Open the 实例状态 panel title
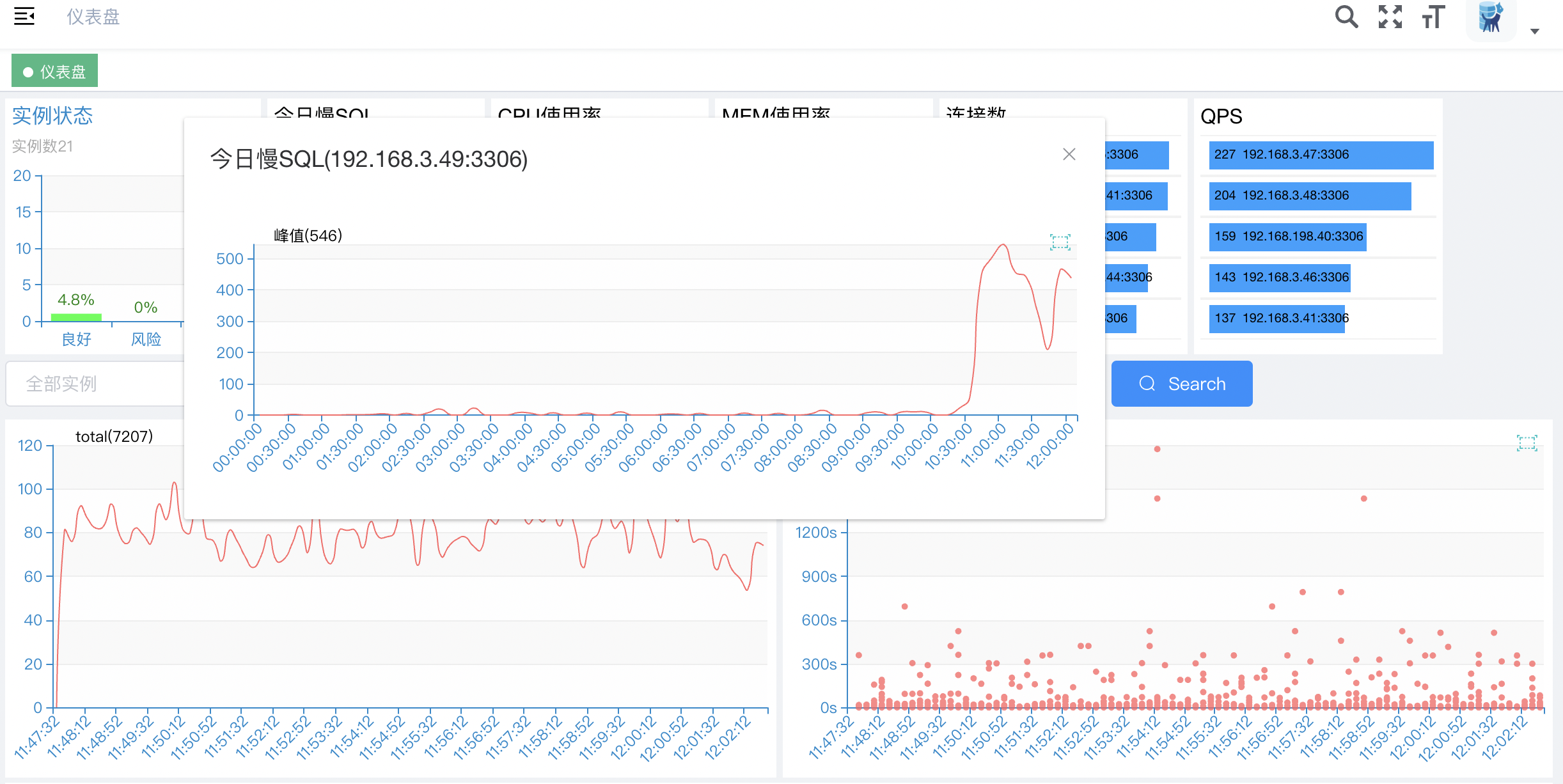1563x784 pixels. pos(53,115)
